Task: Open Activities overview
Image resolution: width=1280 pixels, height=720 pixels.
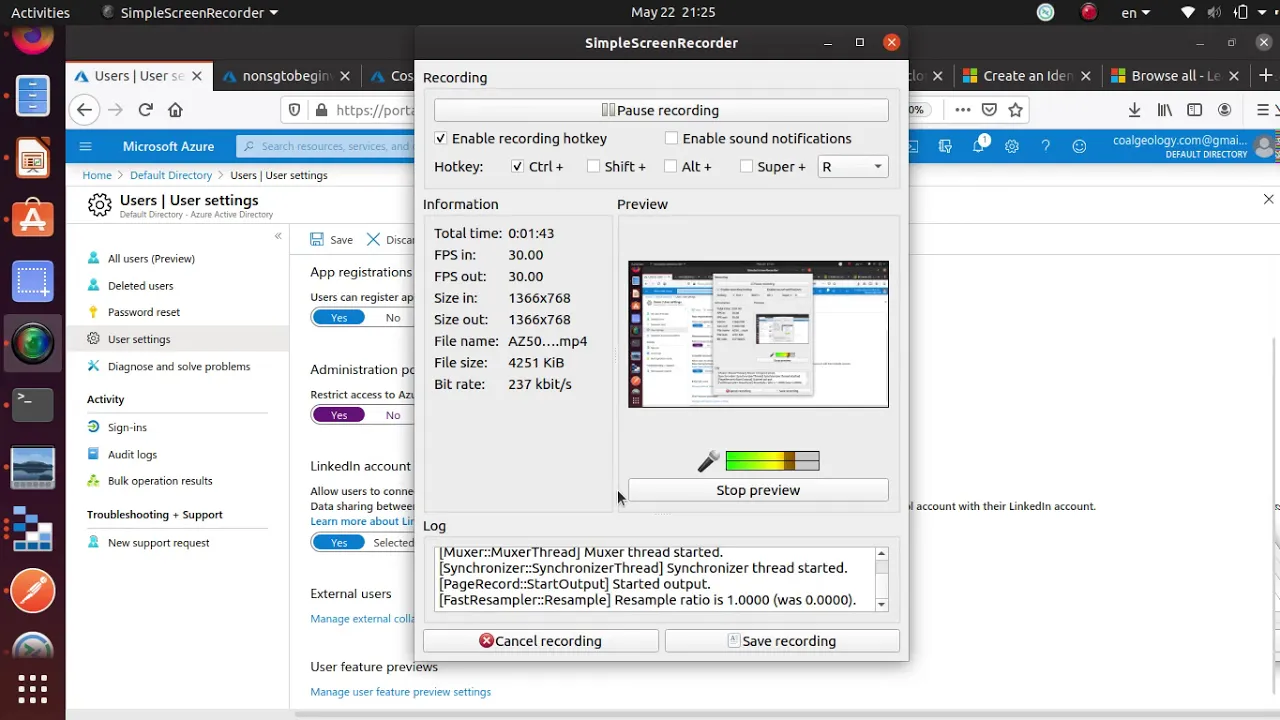Action: [40, 13]
